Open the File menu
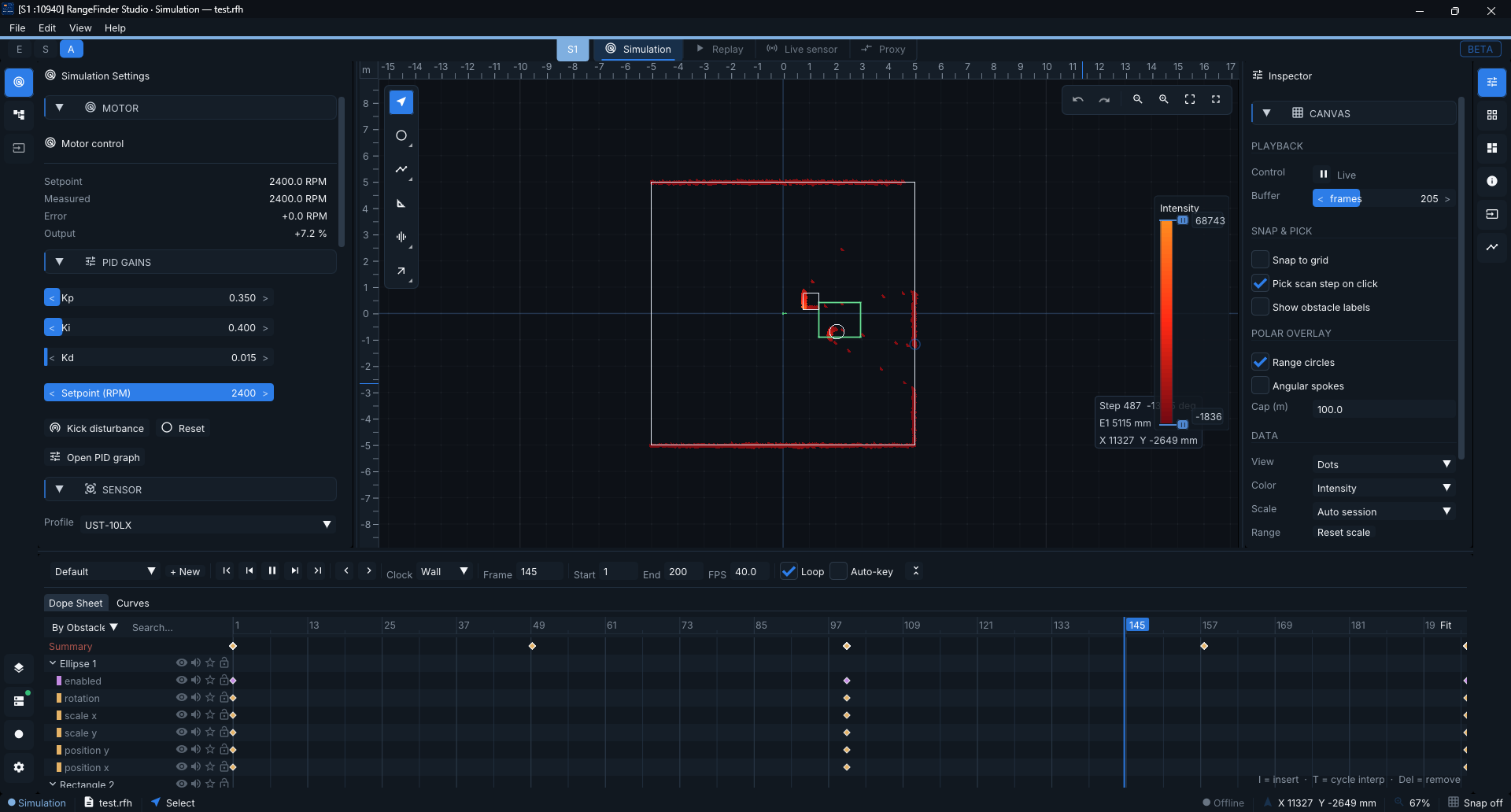 (x=17, y=28)
